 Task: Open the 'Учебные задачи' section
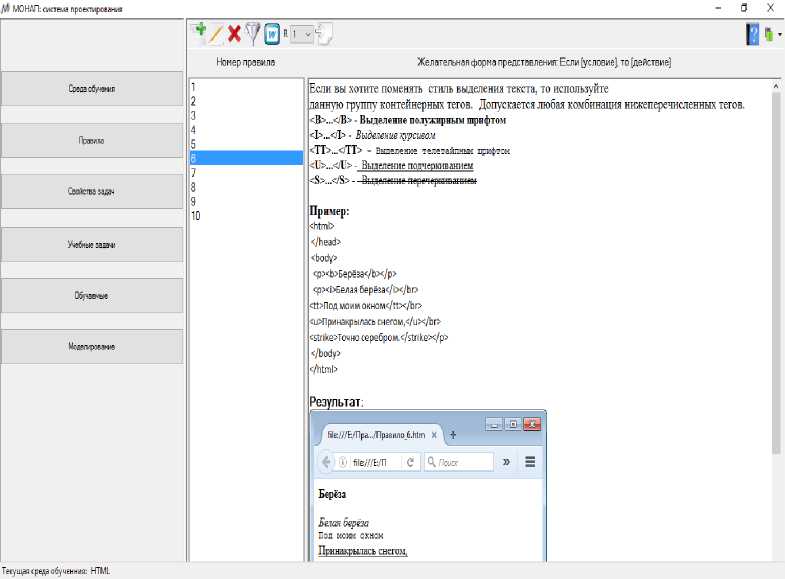[x=92, y=244]
